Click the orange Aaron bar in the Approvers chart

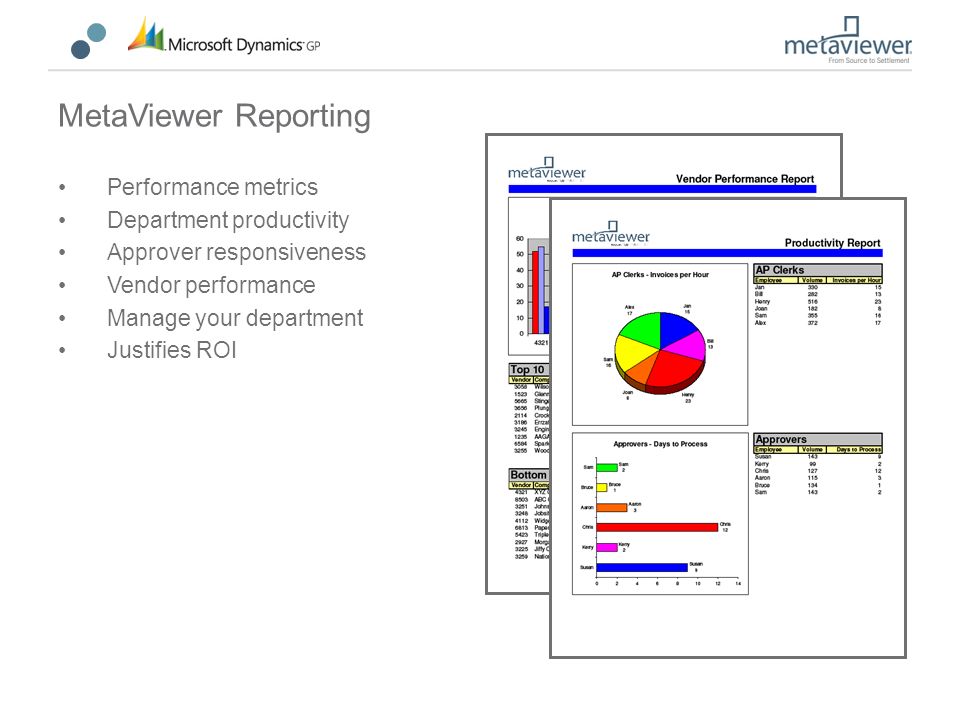[612, 508]
